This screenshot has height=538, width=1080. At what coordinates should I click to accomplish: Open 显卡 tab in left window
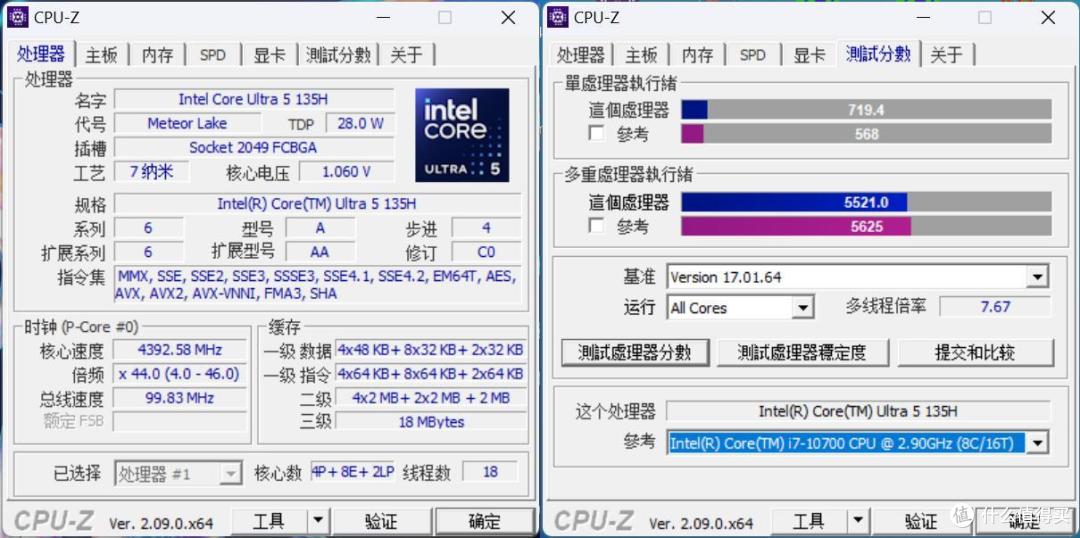[x=269, y=55]
